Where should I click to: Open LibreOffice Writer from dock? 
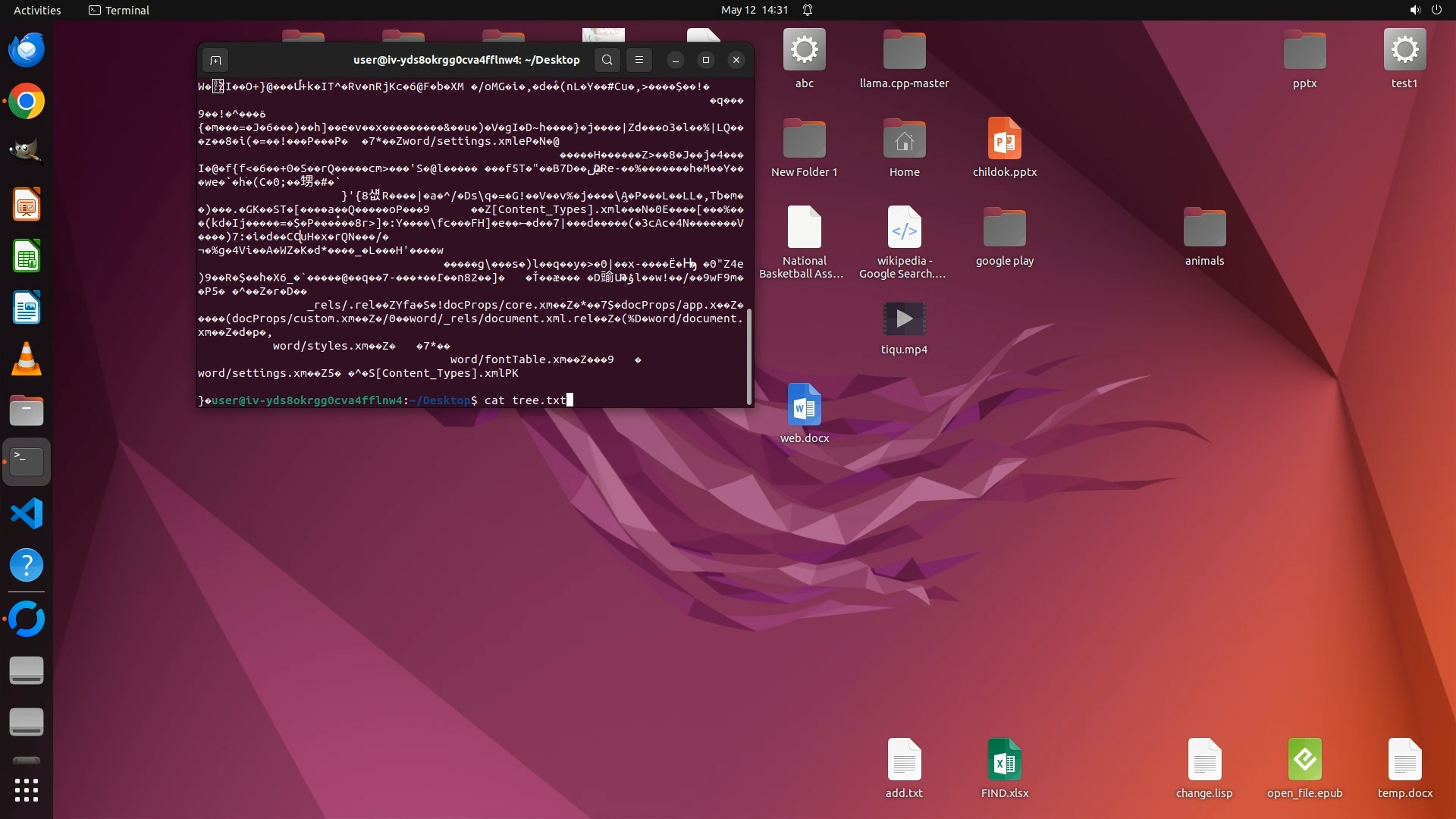[x=27, y=308]
